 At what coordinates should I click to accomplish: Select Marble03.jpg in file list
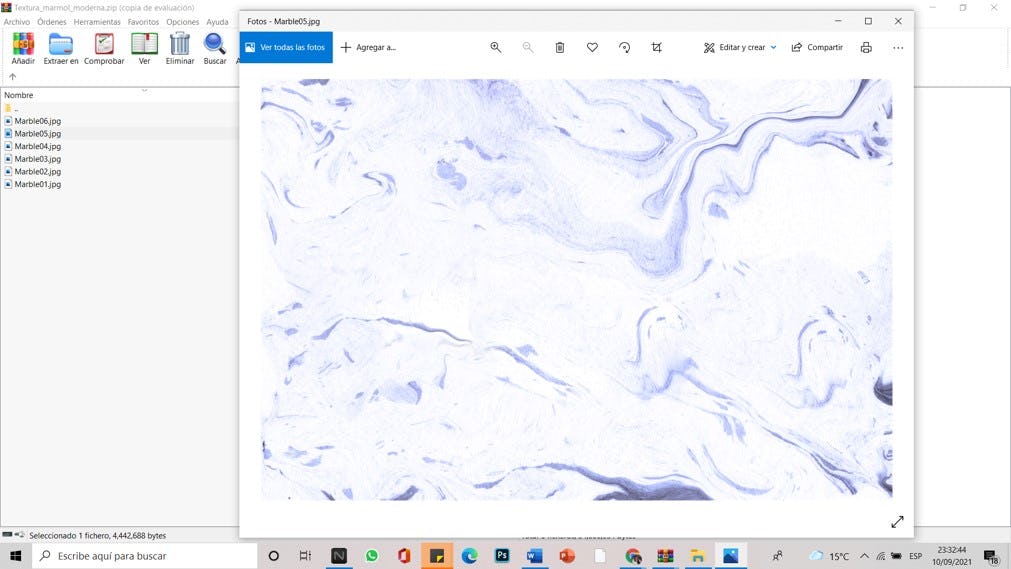(x=37, y=159)
